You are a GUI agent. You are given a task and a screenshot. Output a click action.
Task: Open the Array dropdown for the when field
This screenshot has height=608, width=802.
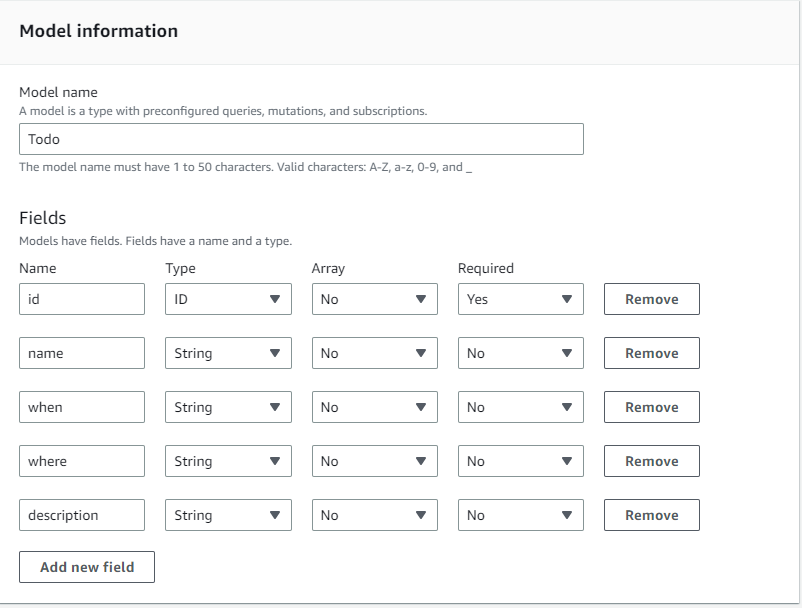[x=373, y=407]
